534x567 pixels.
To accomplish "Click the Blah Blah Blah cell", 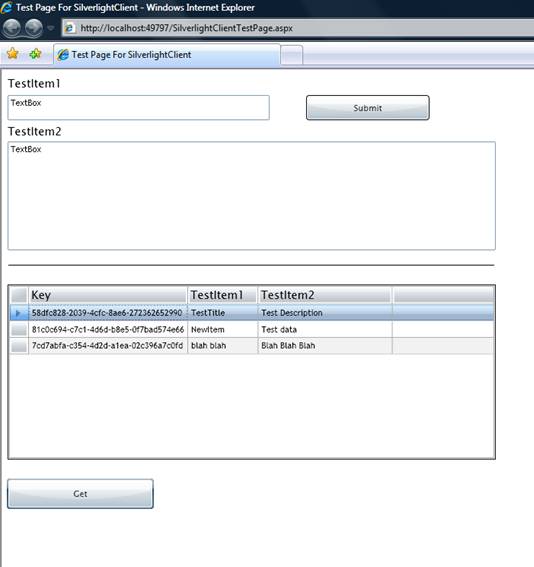I will pyautogui.click(x=325, y=346).
